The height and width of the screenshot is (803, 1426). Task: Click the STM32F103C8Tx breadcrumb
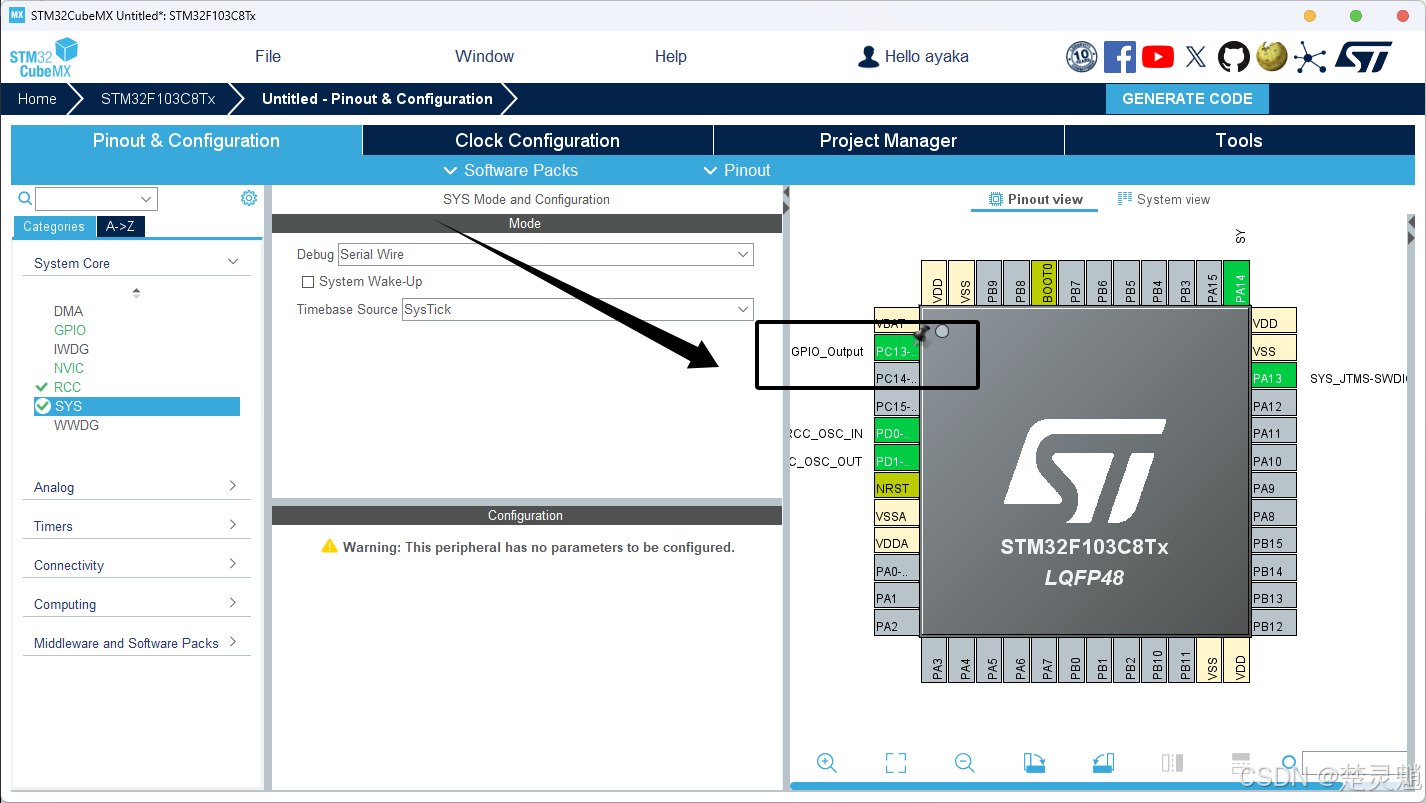click(158, 99)
